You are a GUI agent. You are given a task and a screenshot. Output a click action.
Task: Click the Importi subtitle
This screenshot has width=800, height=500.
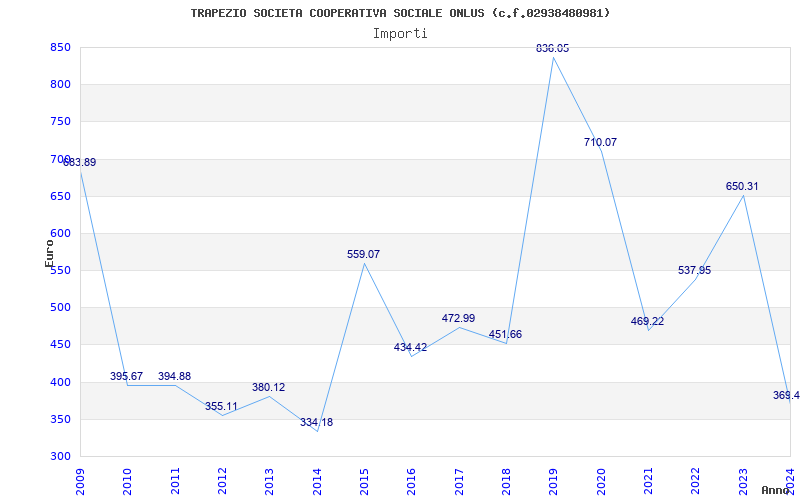point(400,34)
